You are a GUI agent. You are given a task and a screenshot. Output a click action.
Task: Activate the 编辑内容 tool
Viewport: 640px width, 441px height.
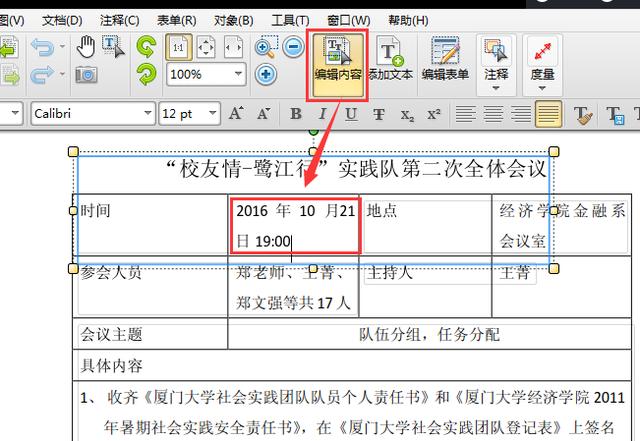[338, 65]
